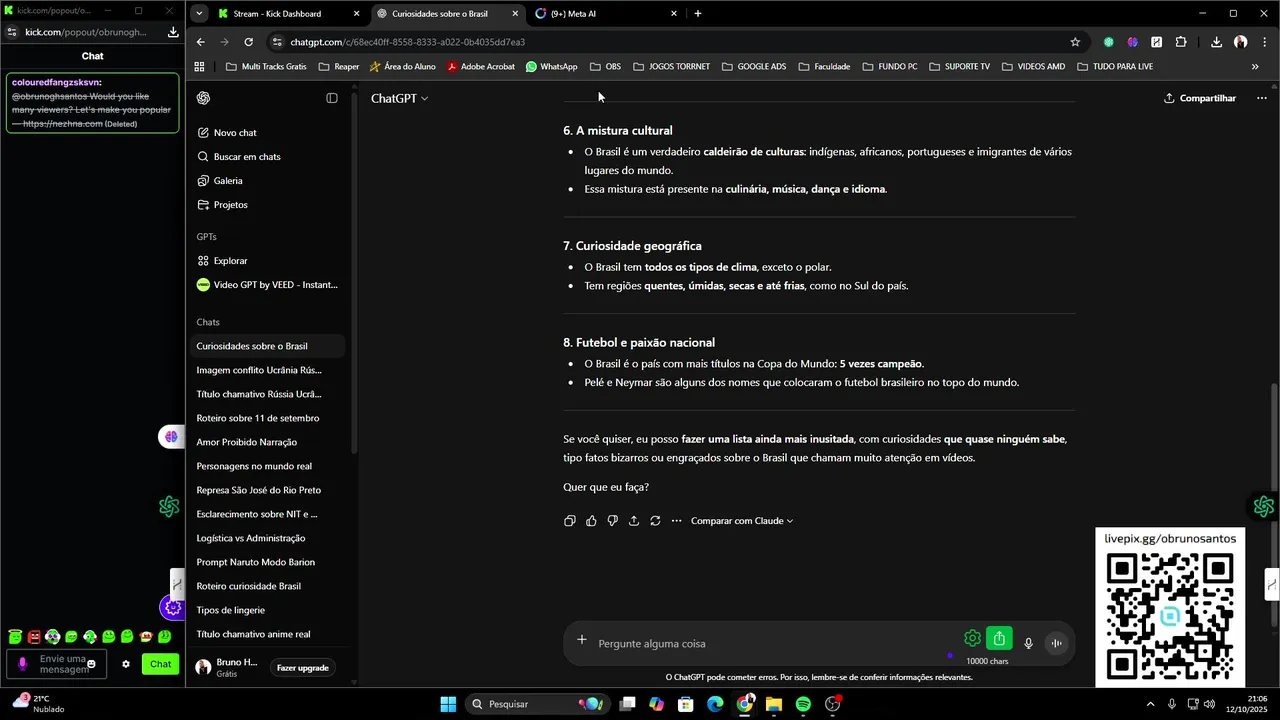Click the download icon in Kick popout window

173,32
